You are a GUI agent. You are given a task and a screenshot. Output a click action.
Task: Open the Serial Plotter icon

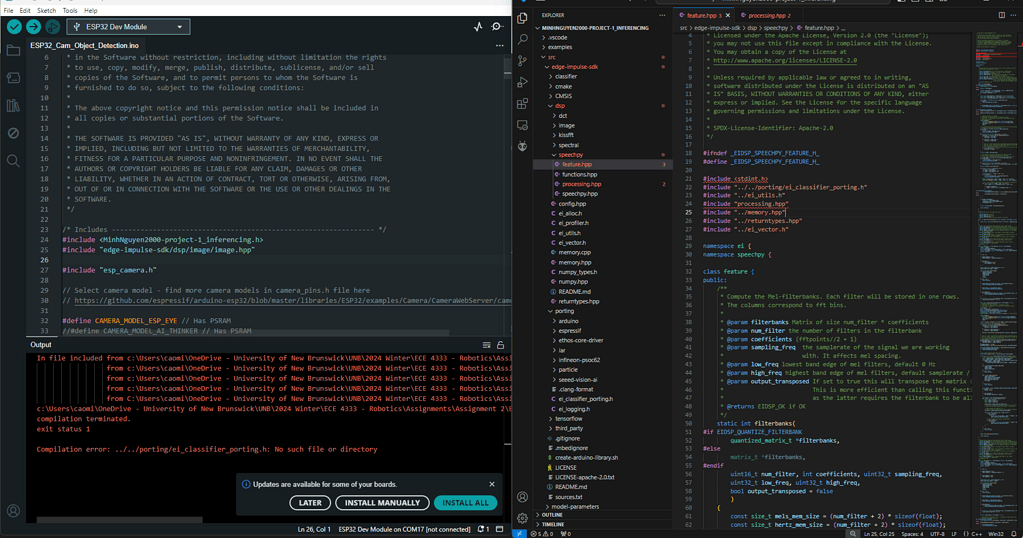(478, 27)
